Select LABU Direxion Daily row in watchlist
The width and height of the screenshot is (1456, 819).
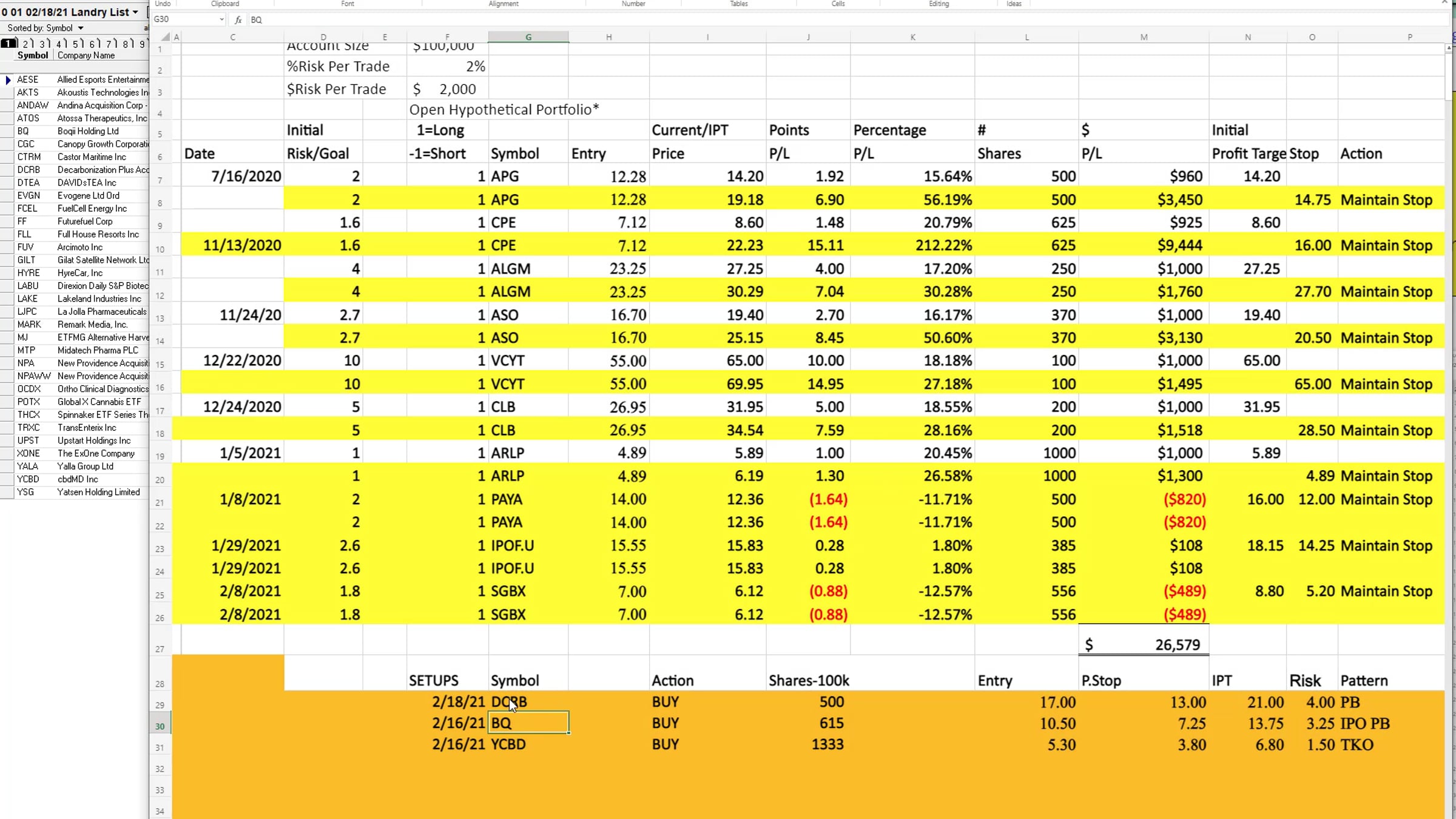tap(74, 286)
